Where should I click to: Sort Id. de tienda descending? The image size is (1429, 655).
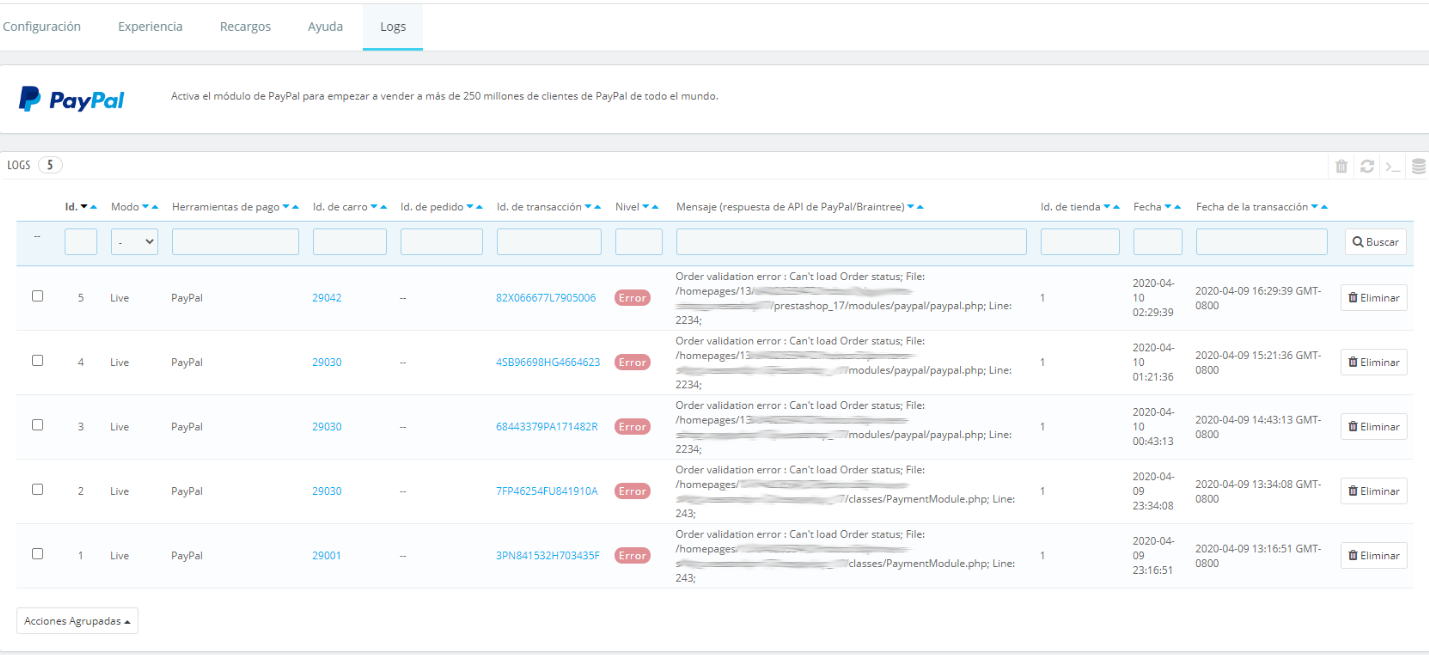(1107, 207)
